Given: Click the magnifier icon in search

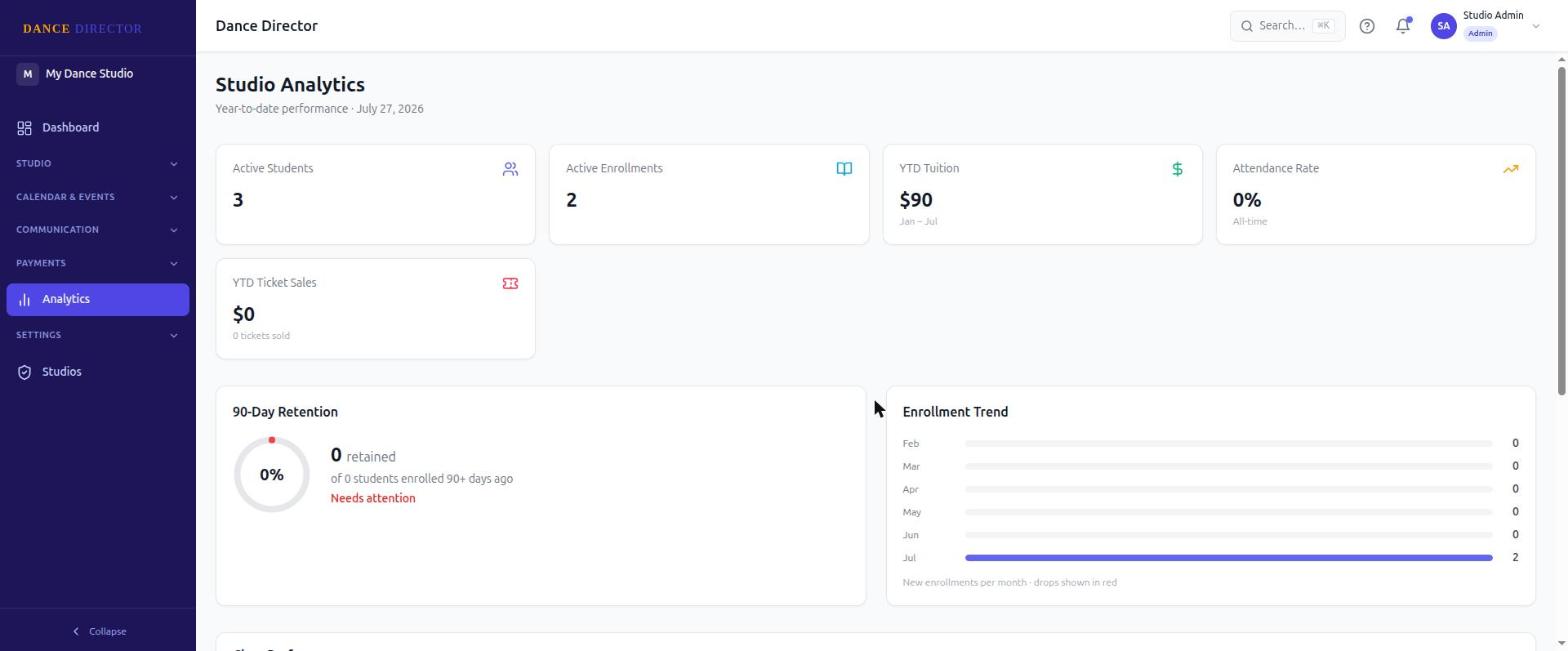Looking at the screenshot, I should tap(1247, 26).
